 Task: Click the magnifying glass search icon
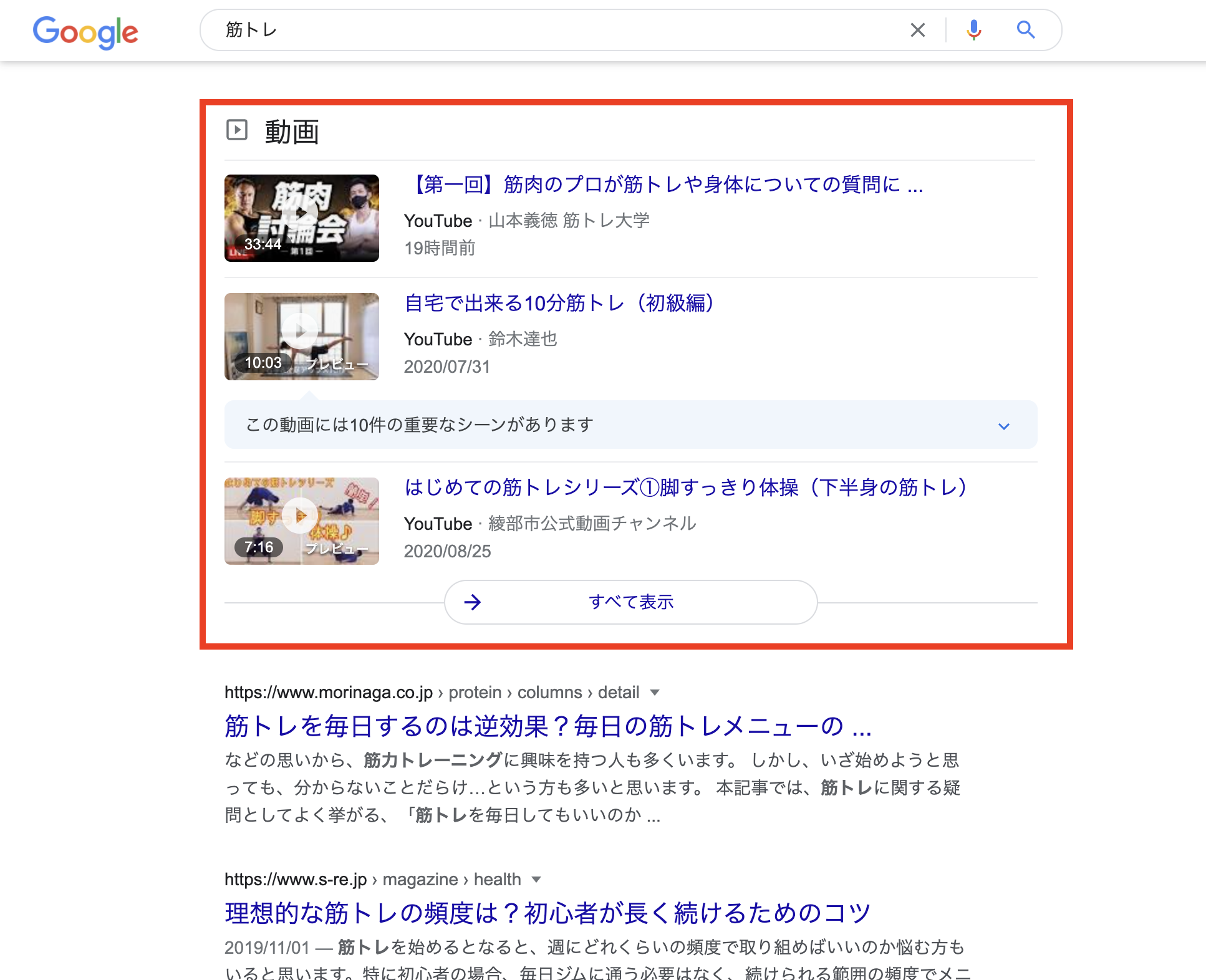[x=1026, y=30]
